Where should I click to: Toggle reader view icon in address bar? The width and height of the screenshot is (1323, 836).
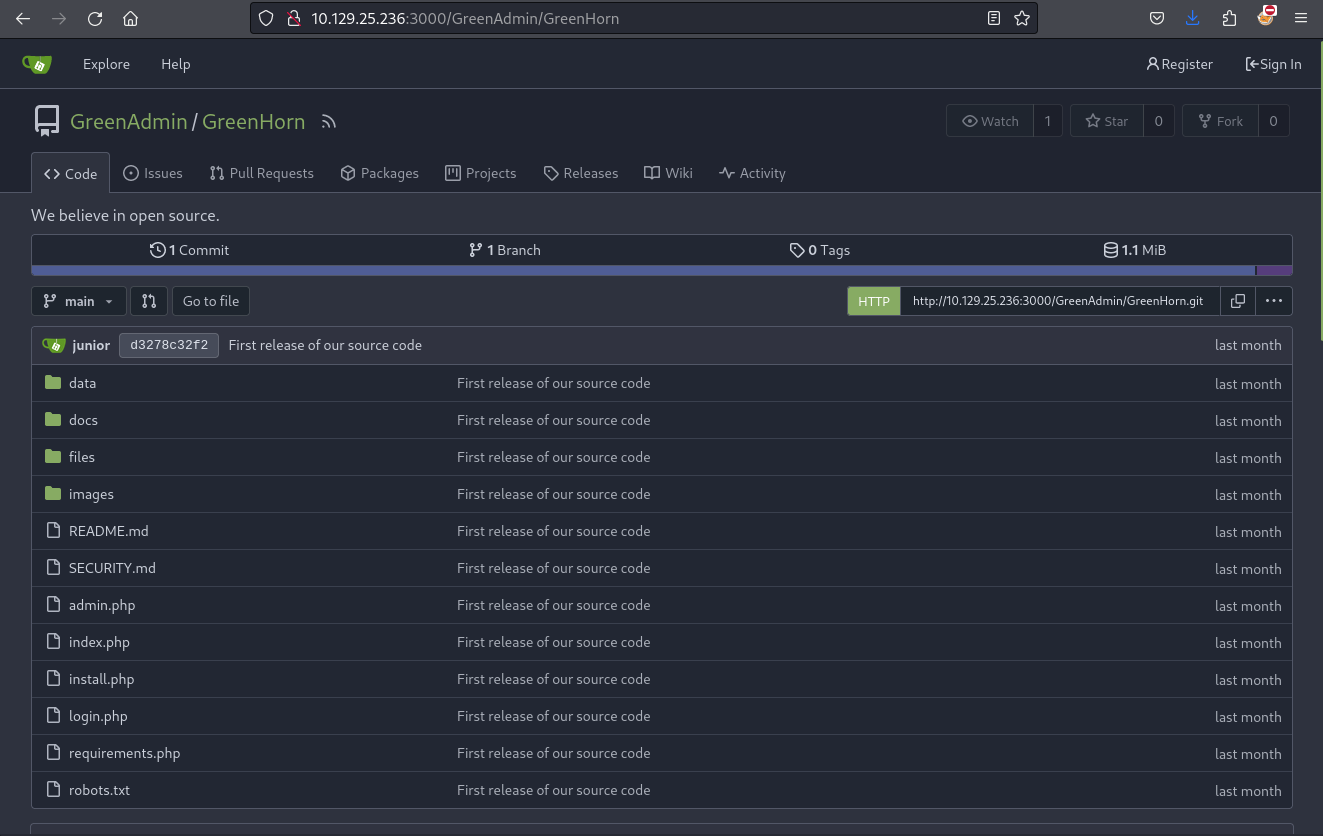click(994, 18)
